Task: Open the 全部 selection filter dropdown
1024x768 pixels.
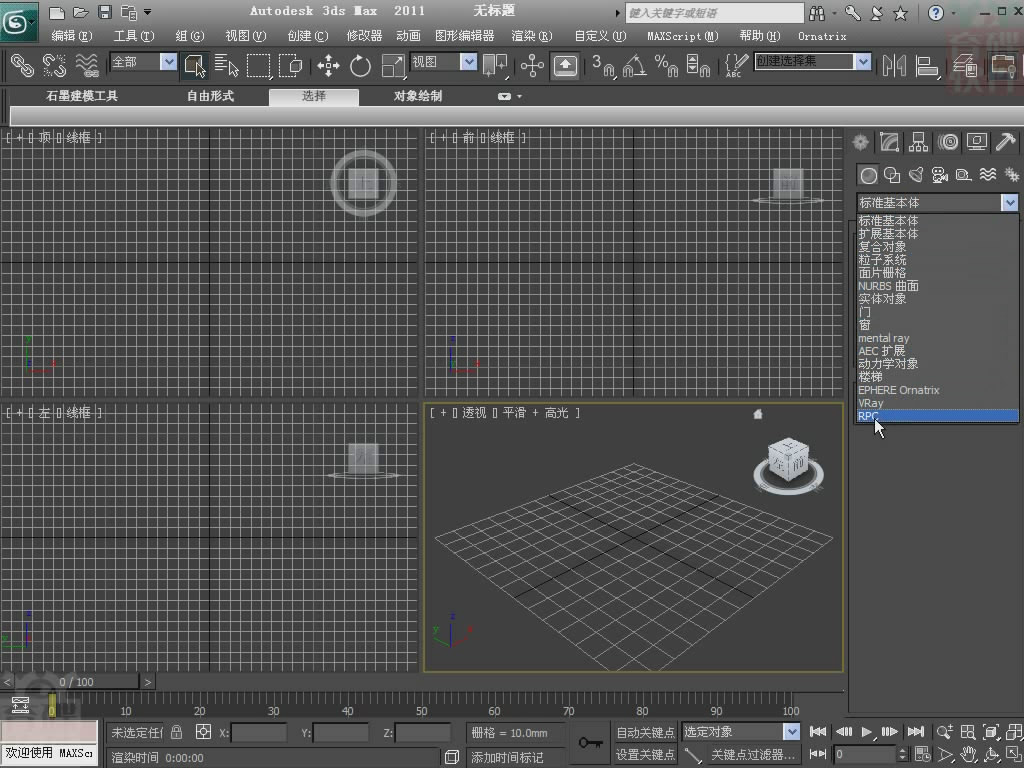Action: point(168,62)
